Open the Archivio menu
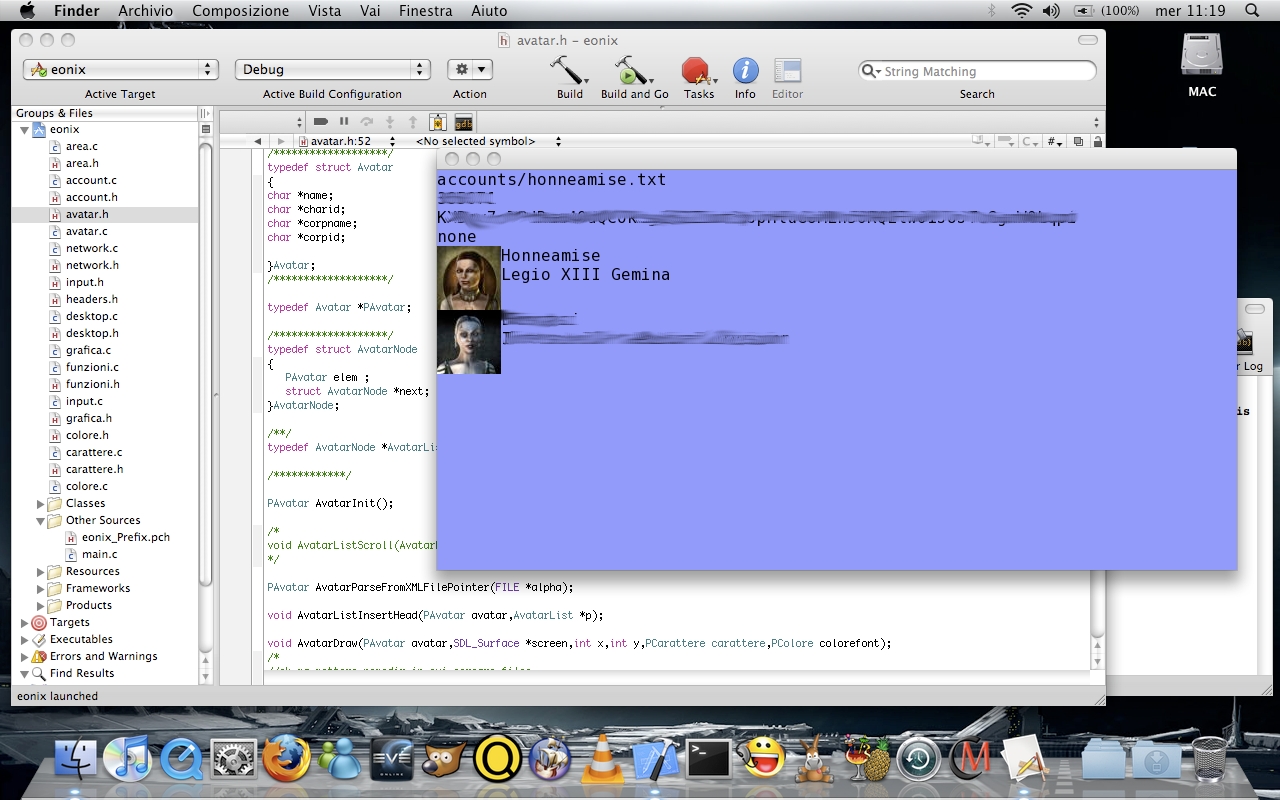1280x800 pixels. coord(145,11)
